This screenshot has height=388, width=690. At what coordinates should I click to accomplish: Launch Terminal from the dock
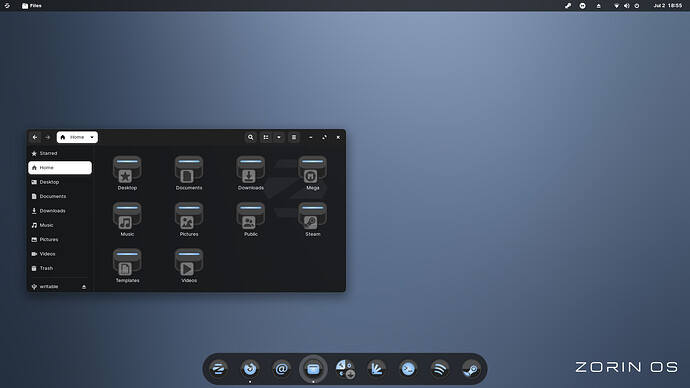tap(408, 369)
